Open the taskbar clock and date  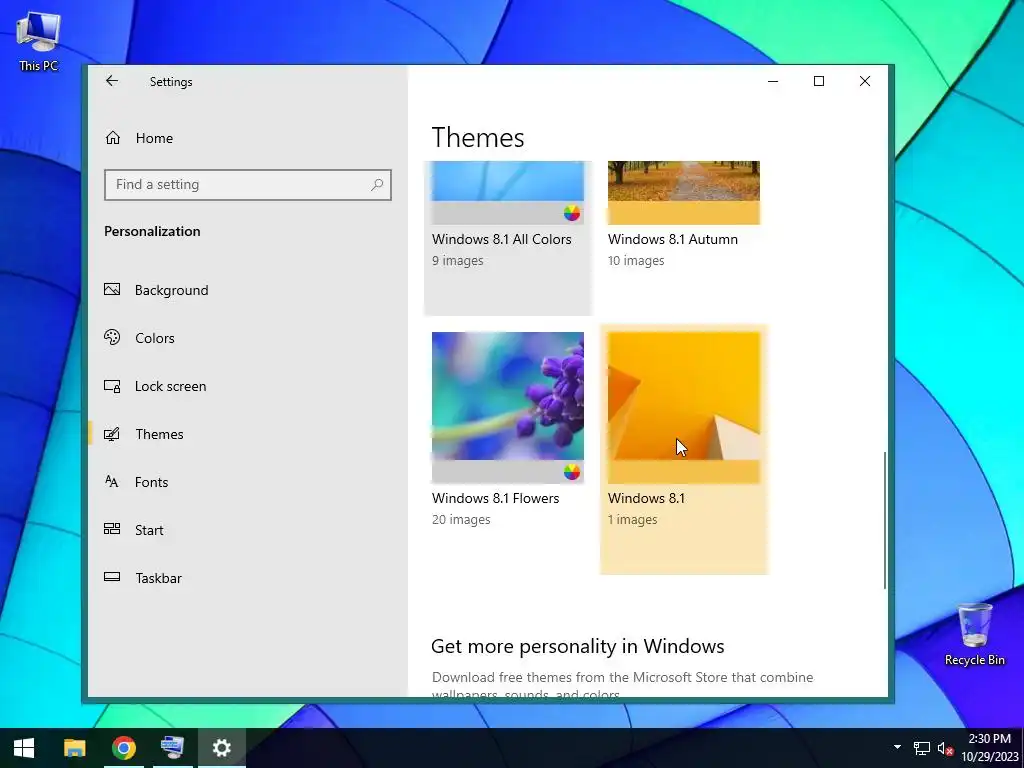pos(989,748)
